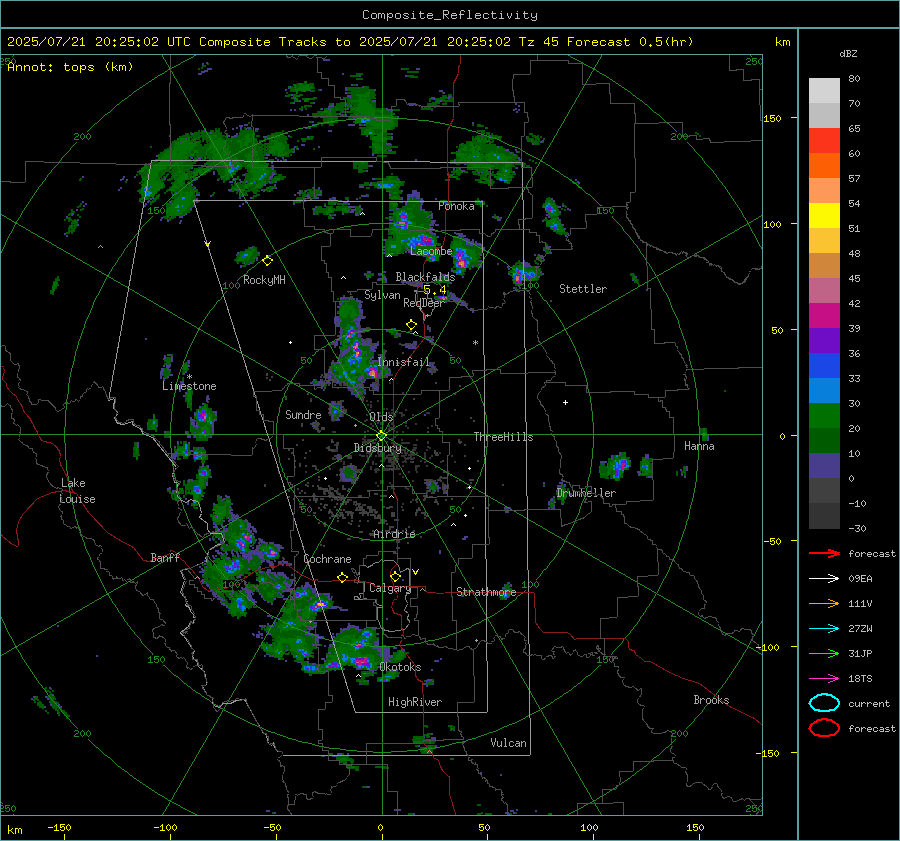
Task: Click the Drumheller label
Action: pyautogui.click(x=586, y=493)
